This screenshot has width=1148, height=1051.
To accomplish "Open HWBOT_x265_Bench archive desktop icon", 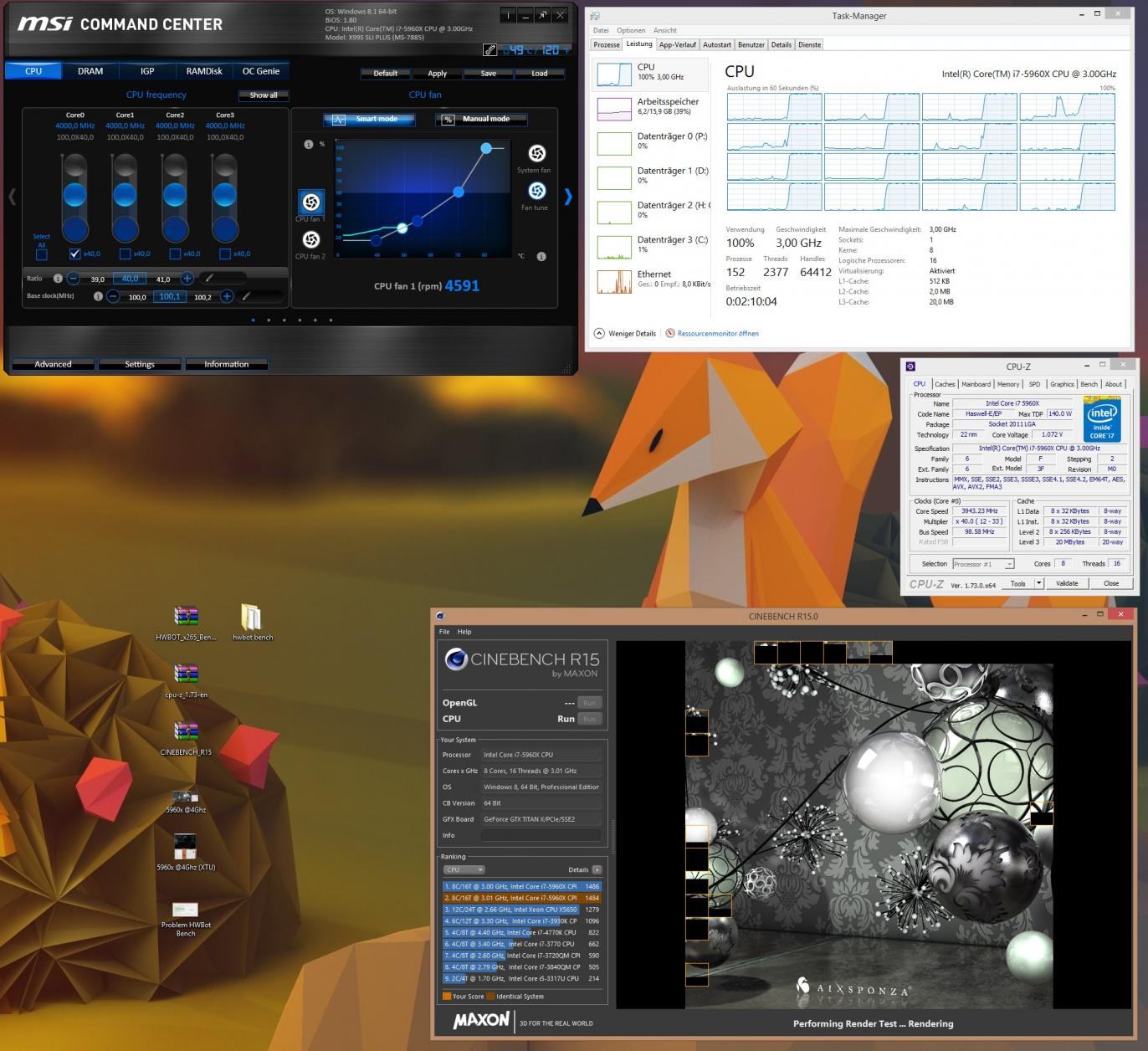I will tap(186, 623).
